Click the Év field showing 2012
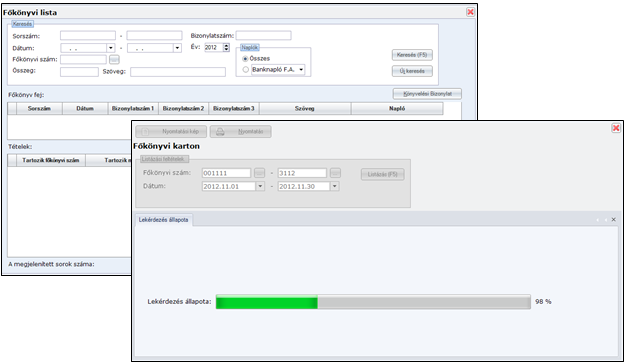 tap(214, 47)
